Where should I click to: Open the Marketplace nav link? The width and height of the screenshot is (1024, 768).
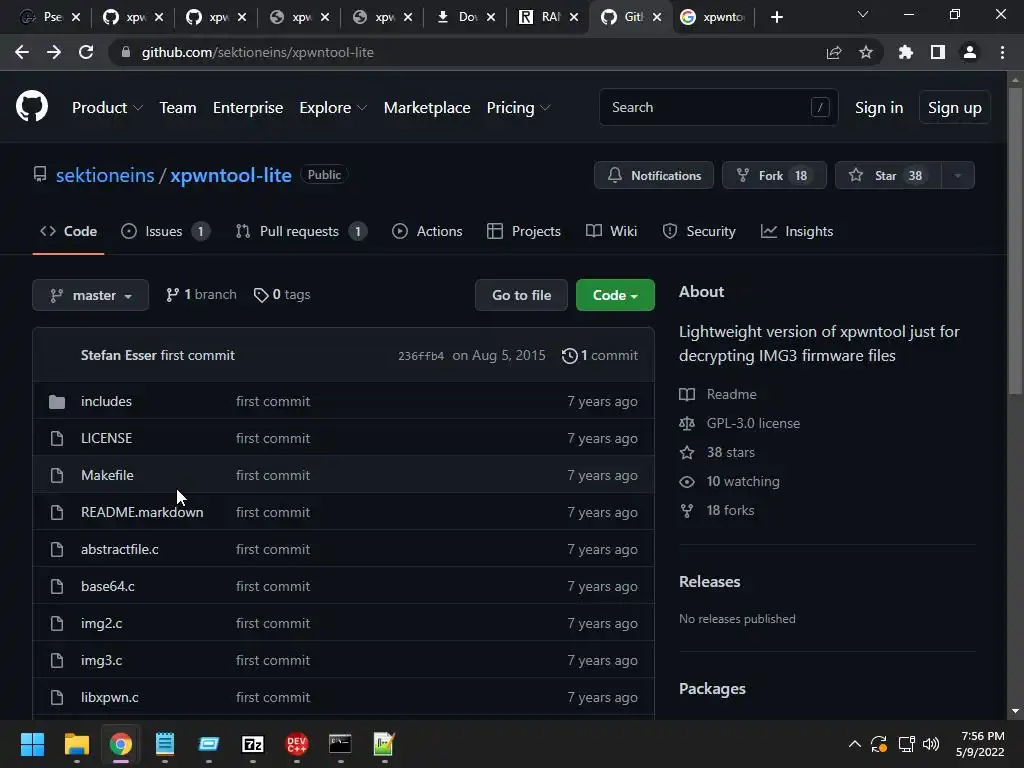[427, 108]
